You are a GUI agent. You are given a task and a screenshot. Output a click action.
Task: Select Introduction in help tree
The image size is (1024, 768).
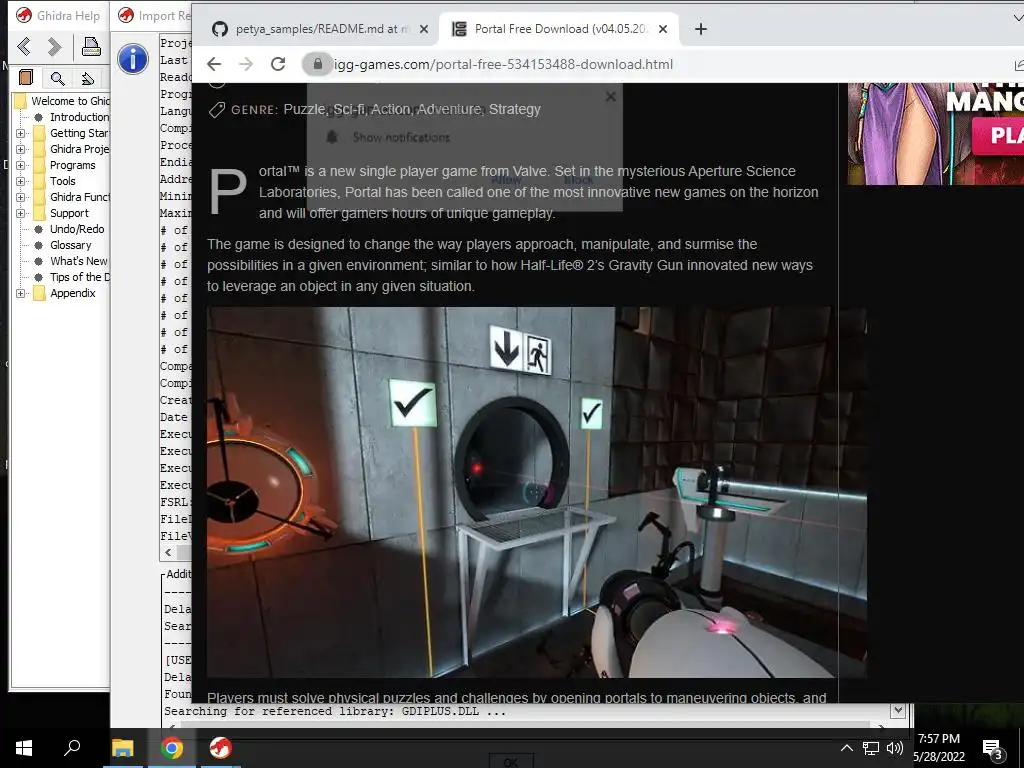point(79,117)
